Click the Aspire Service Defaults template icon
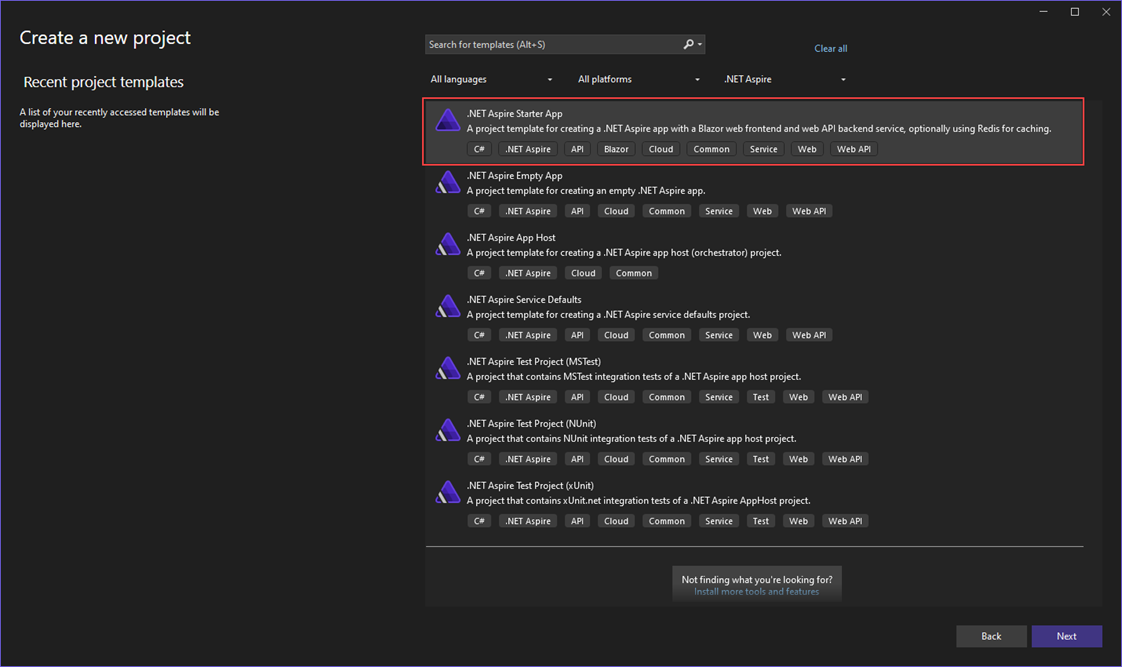Viewport: 1122px width, 667px height. (x=448, y=307)
